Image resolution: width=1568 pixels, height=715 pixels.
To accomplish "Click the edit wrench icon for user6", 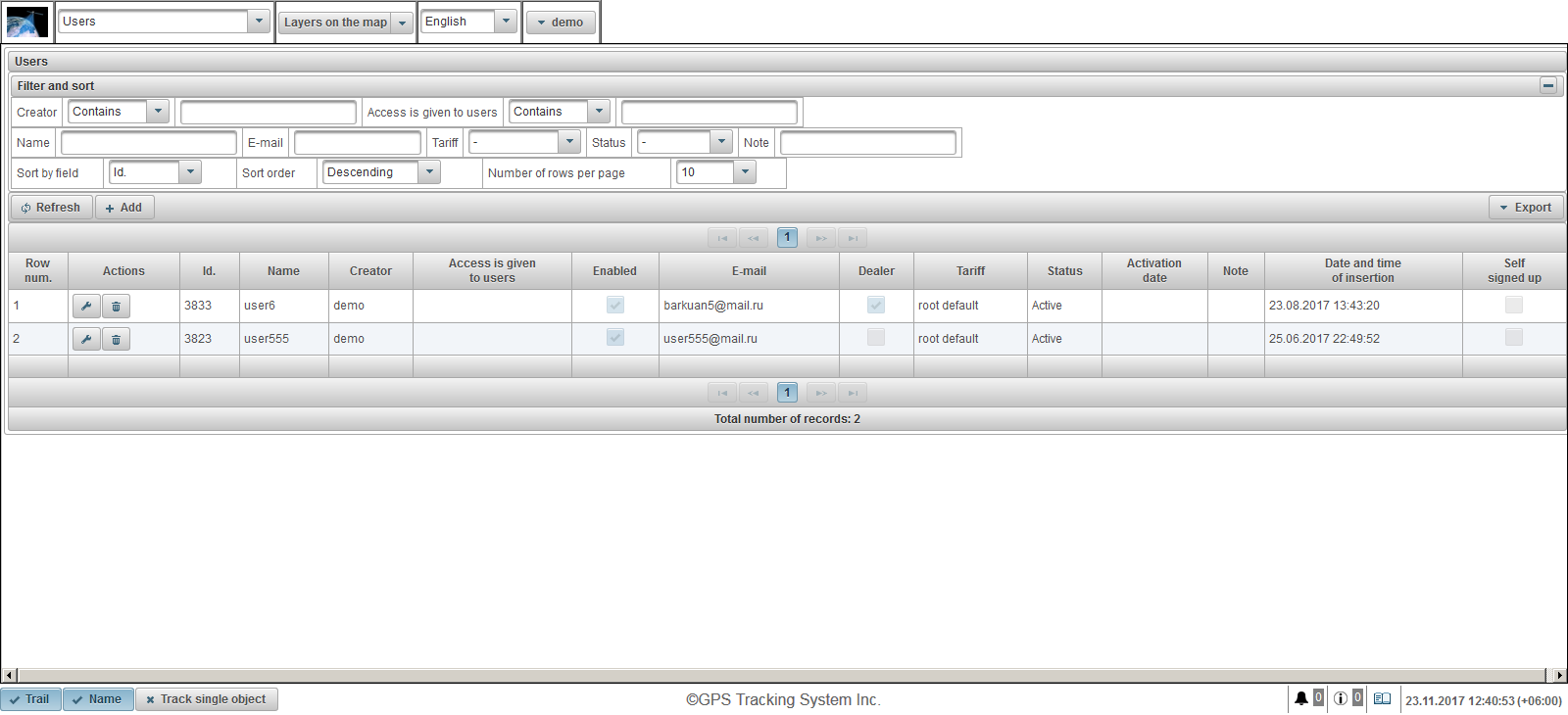I will [x=86, y=307].
